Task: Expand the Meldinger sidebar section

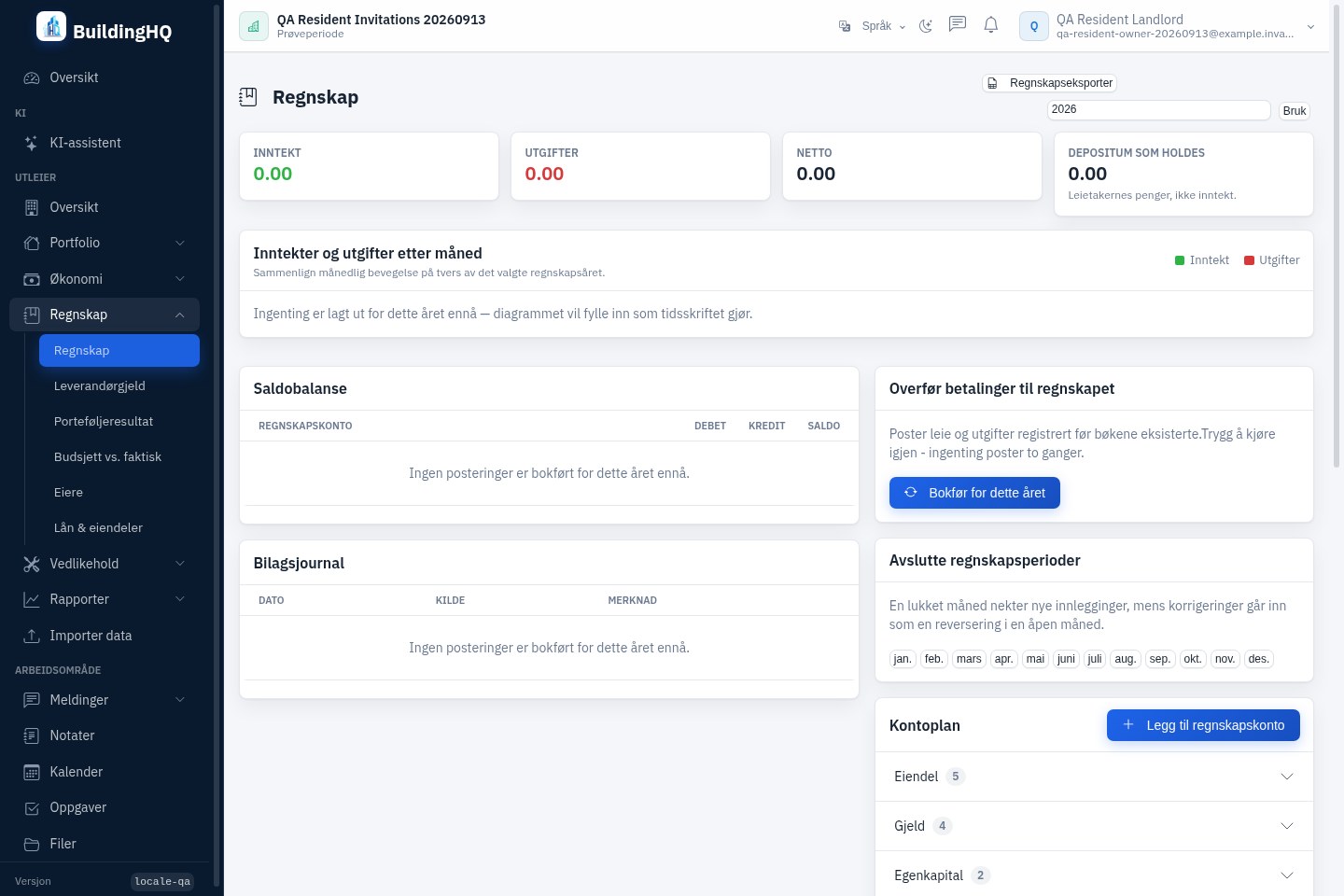Action: coord(105,700)
